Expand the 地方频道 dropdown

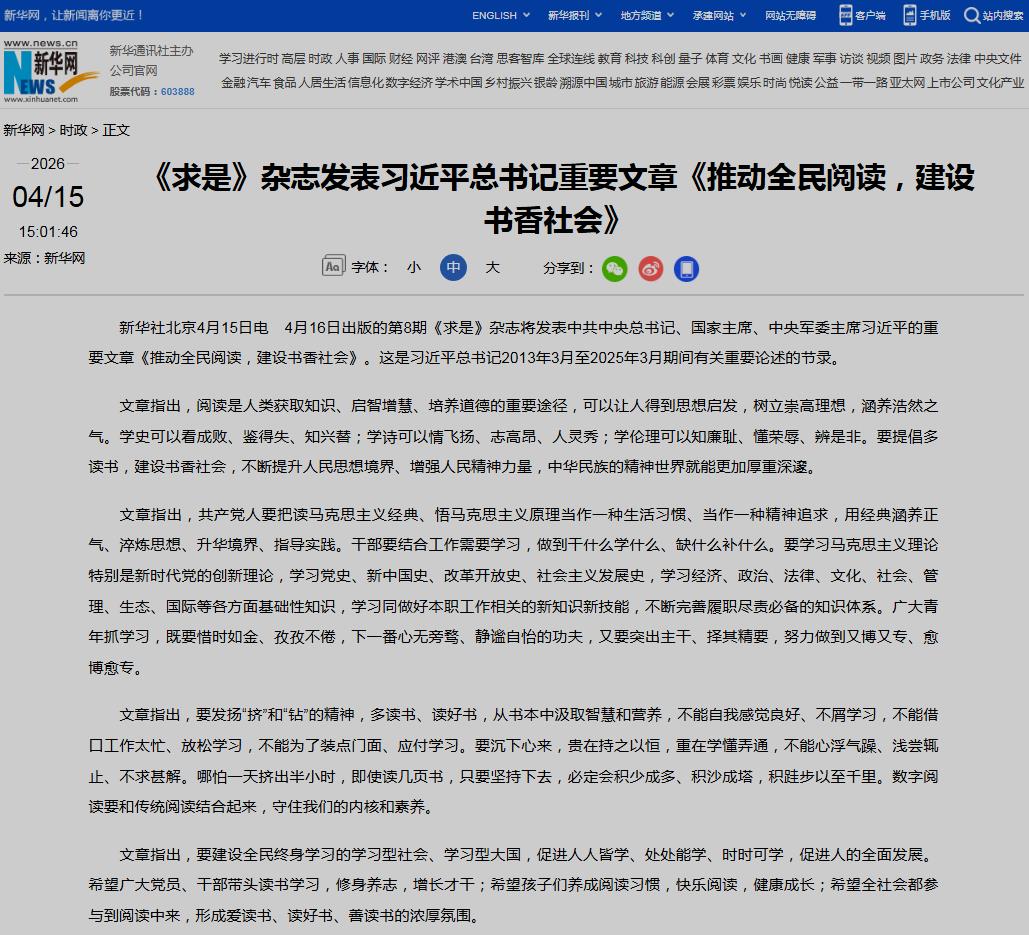click(646, 15)
